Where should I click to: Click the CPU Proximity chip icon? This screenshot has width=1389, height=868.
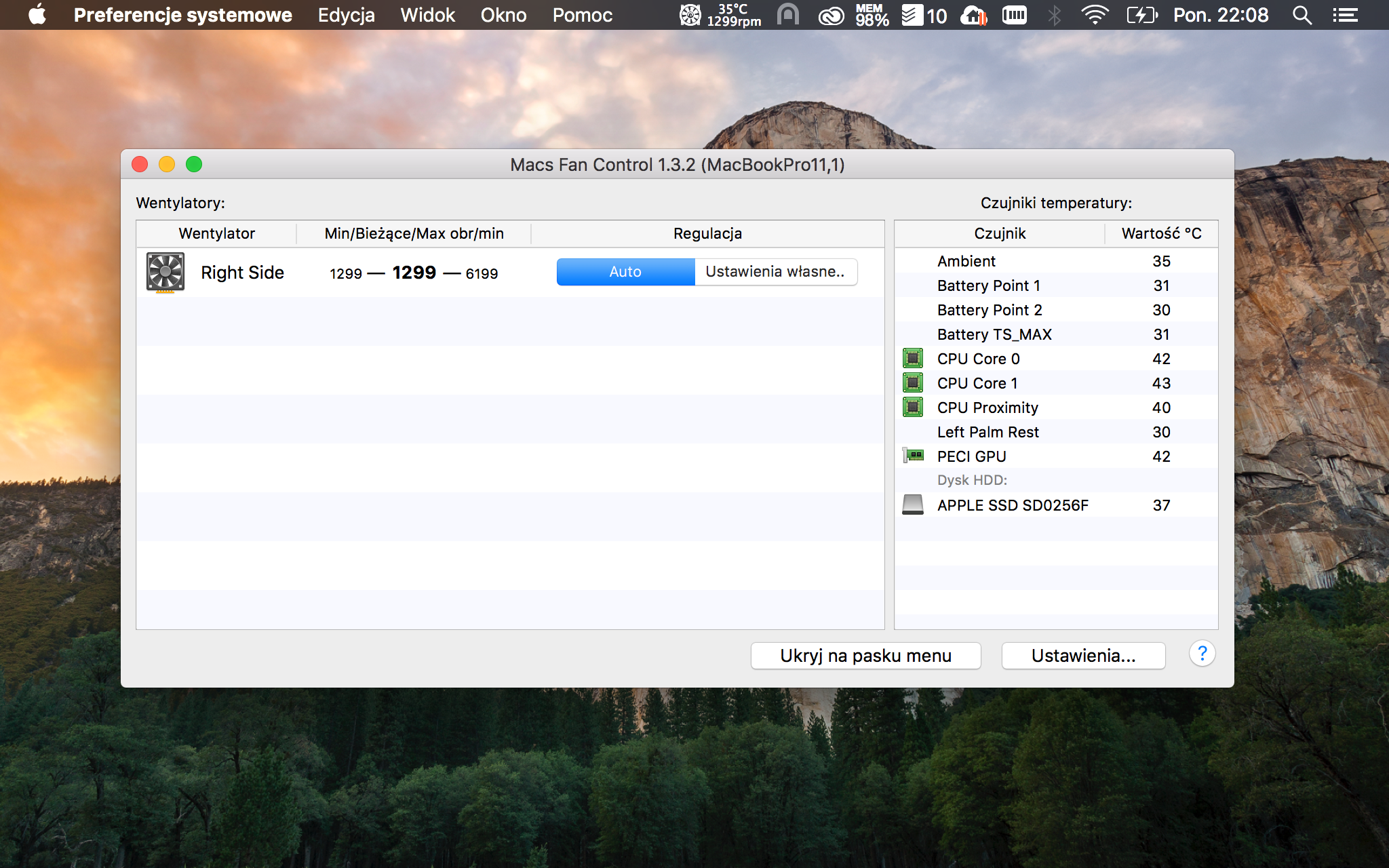(913, 407)
